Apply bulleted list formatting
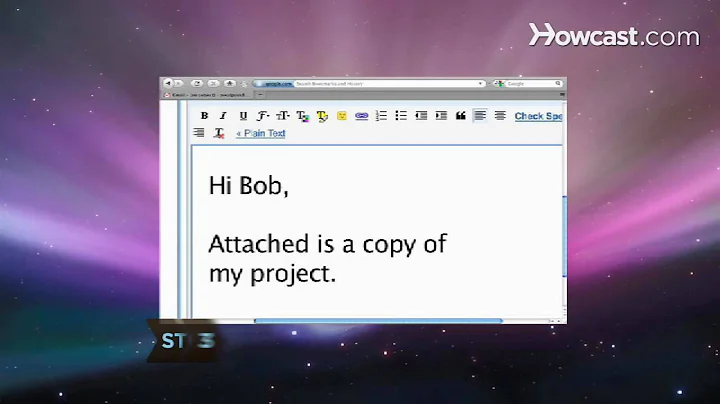This screenshot has width=720, height=404. tap(401, 116)
